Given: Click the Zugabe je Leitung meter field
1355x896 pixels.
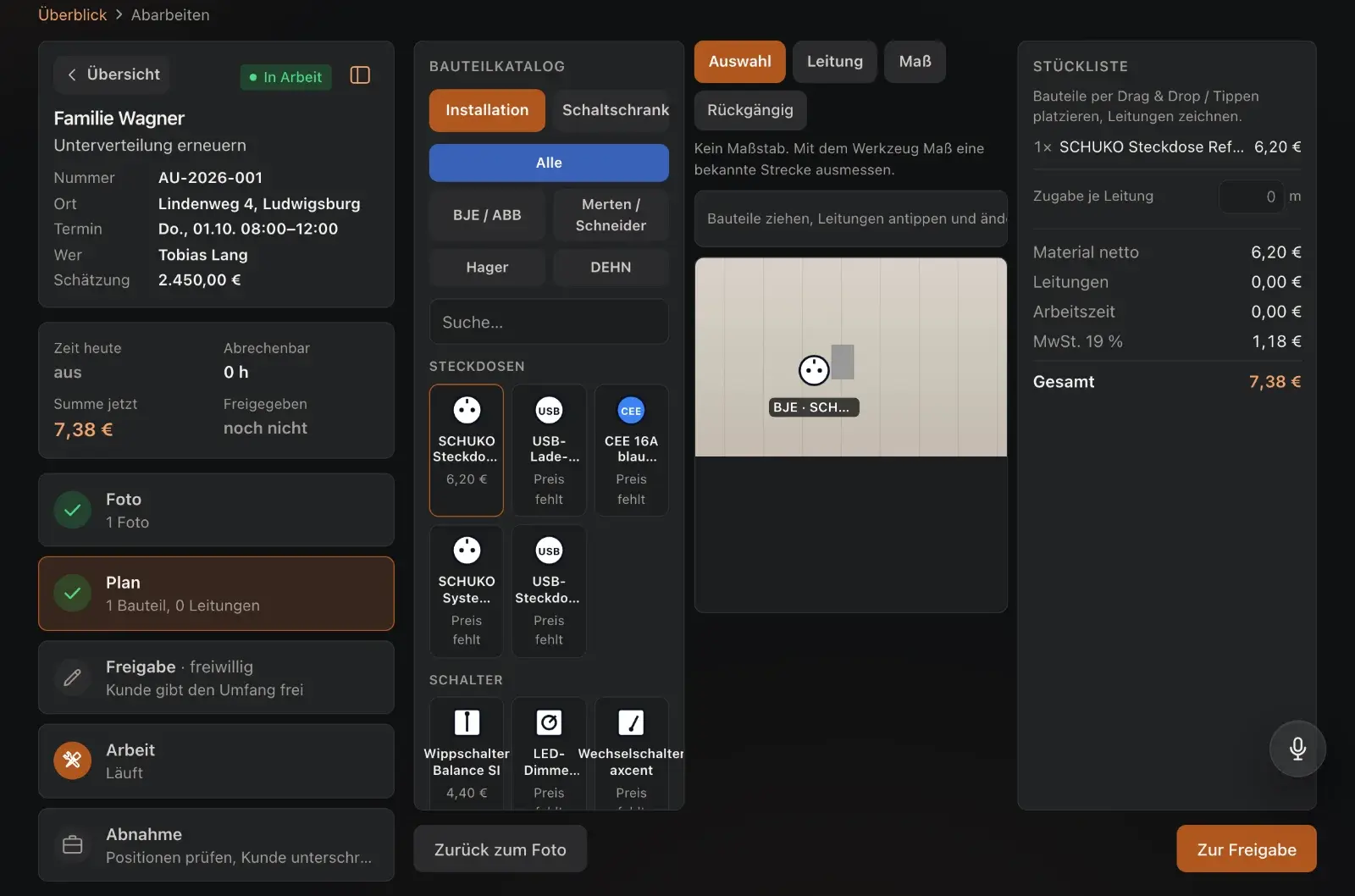Looking at the screenshot, I should (x=1252, y=196).
